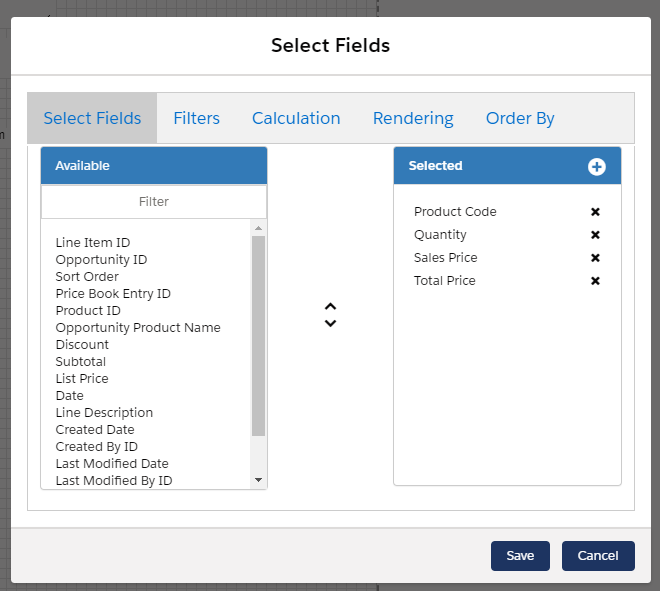Click the scrollbar's up arrow in Available list

coord(258,228)
